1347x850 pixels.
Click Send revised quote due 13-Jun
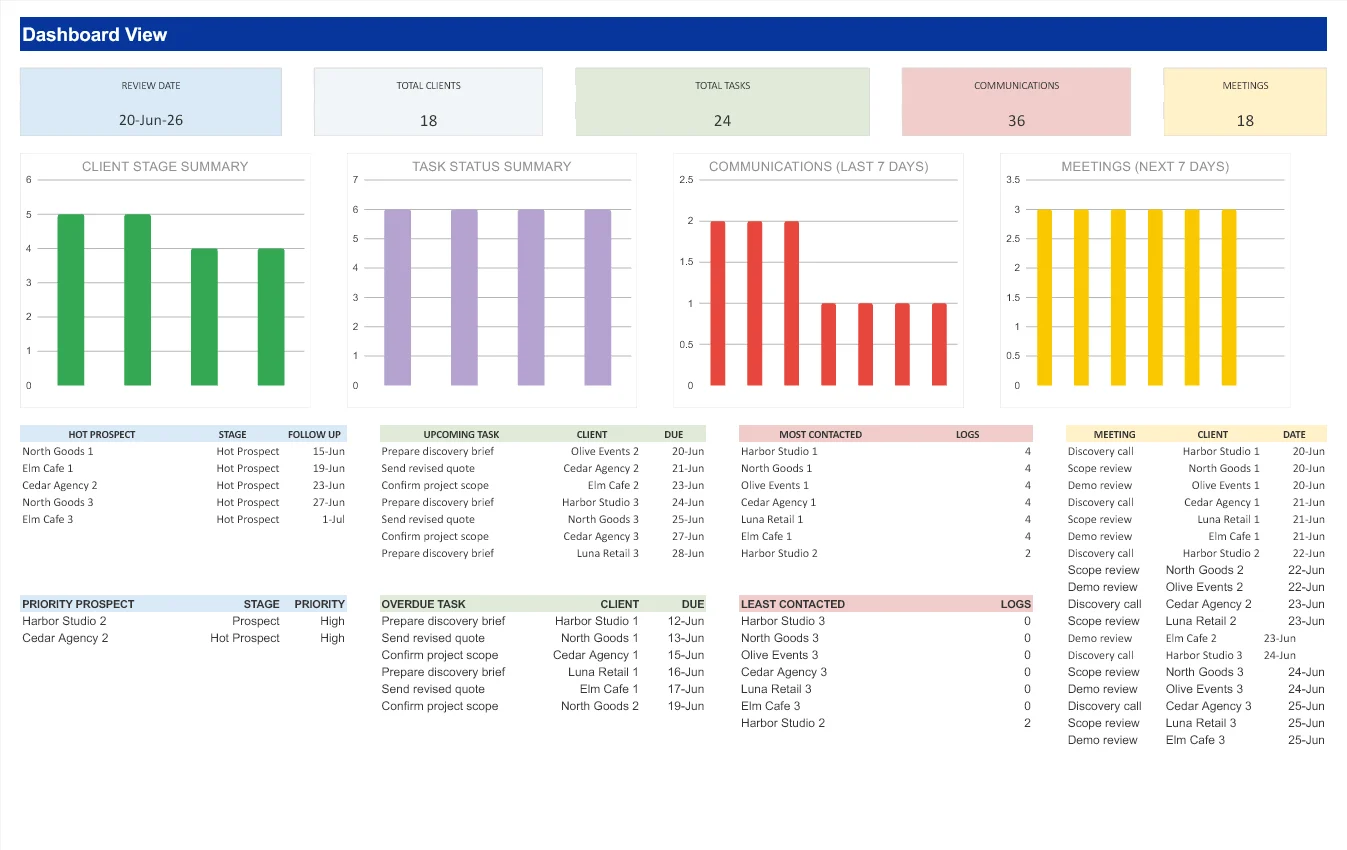(x=433, y=638)
